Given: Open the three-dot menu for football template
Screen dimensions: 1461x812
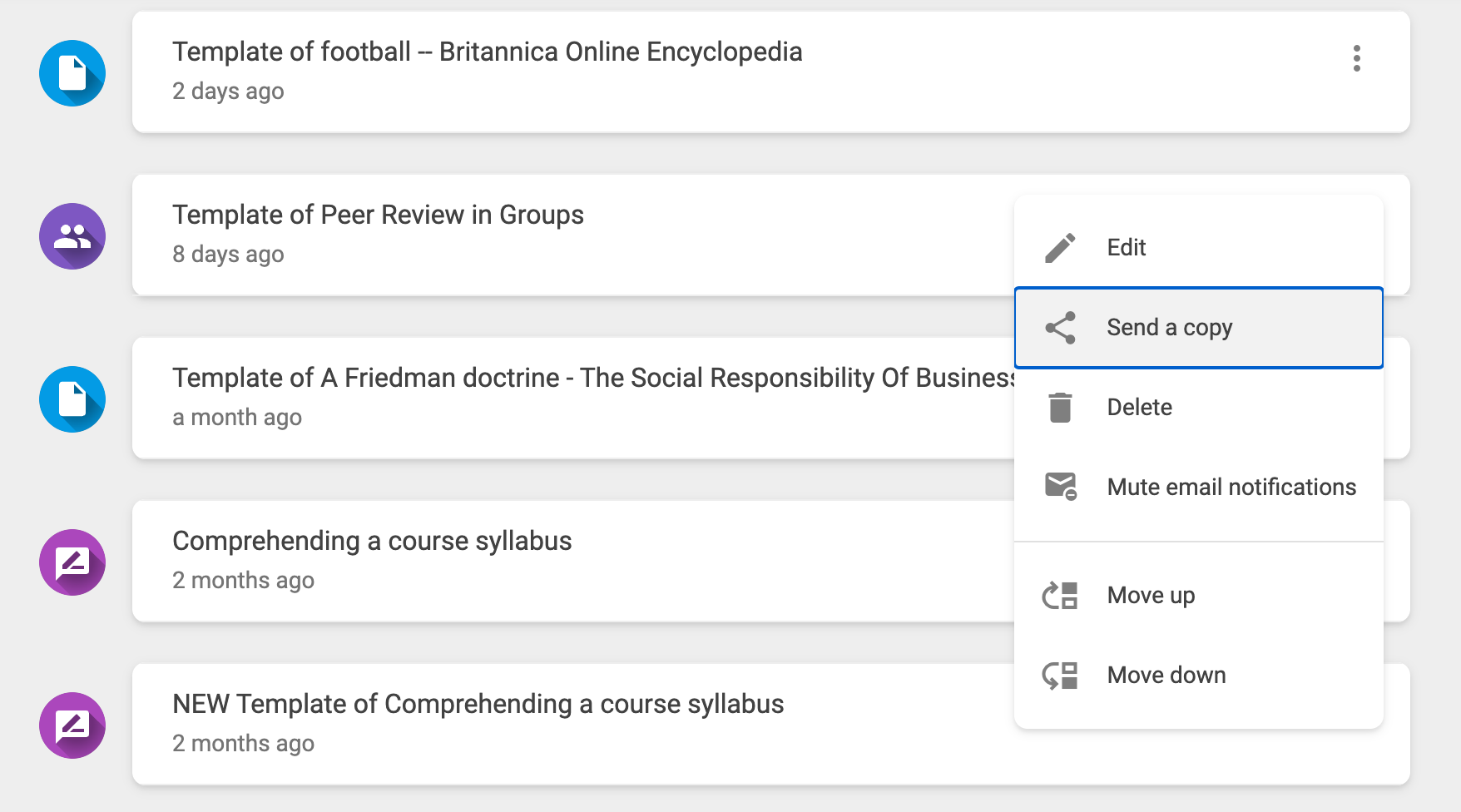Looking at the screenshot, I should pyautogui.click(x=1356, y=58).
